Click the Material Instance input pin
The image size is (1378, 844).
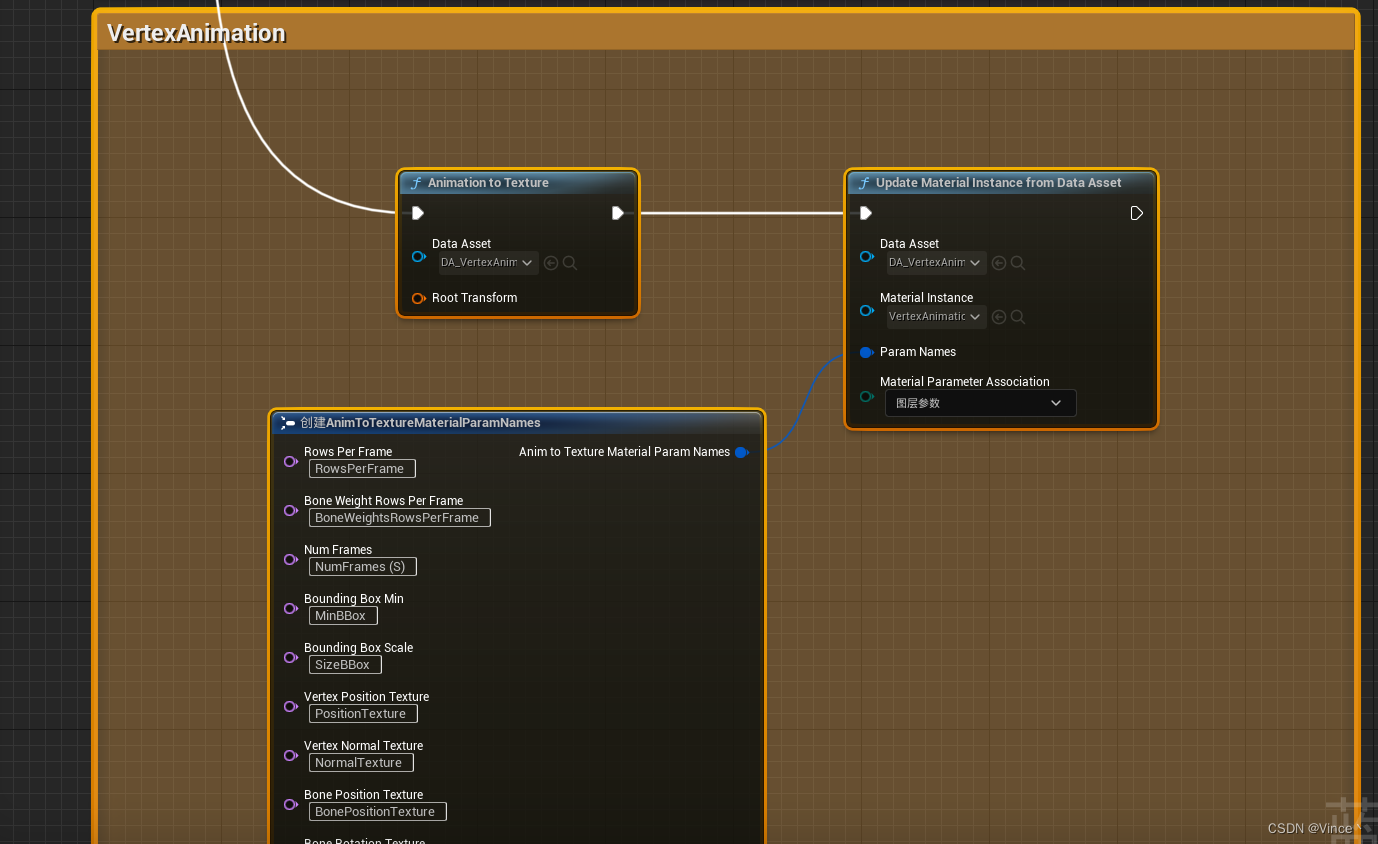coord(867,311)
